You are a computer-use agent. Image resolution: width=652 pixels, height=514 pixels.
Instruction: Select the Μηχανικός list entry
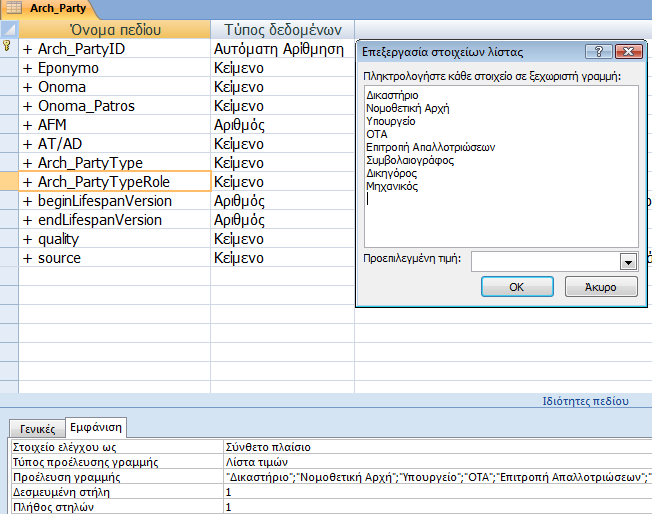pyautogui.click(x=392, y=186)
